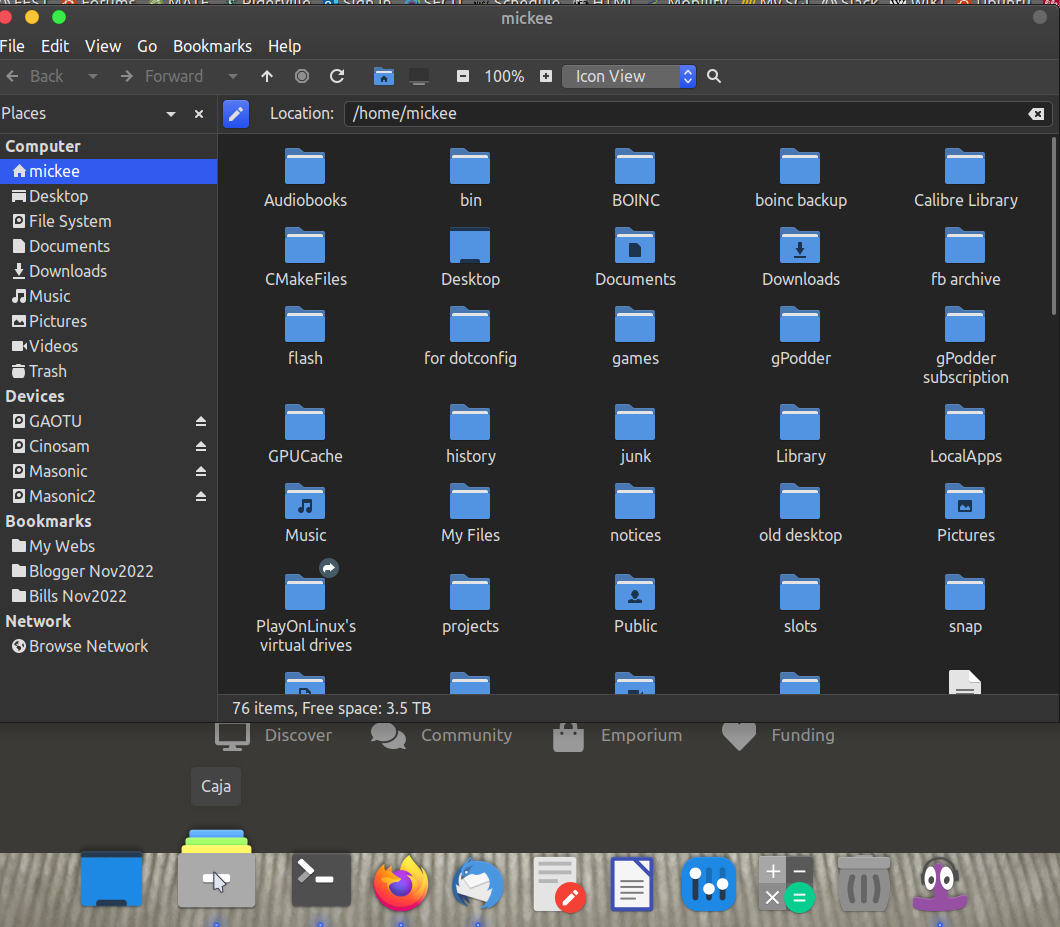Open Discover in background window
This screenshot has height=927, width=1060.
click(273, 736)
